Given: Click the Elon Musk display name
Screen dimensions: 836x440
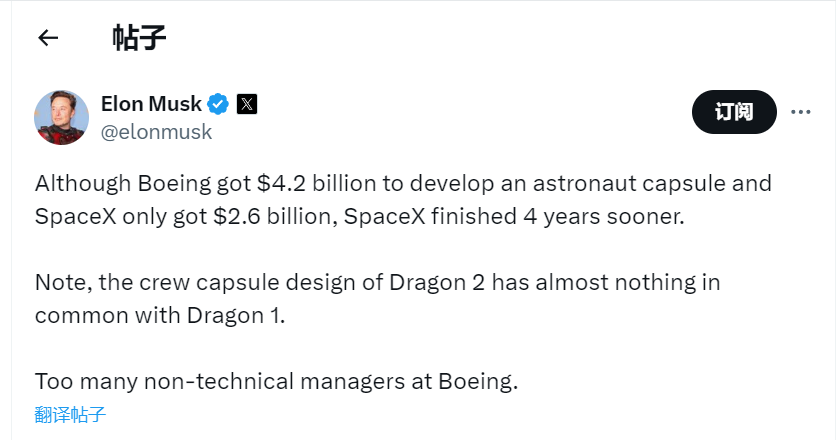Looking at the screenshot, I should (150, 103).
